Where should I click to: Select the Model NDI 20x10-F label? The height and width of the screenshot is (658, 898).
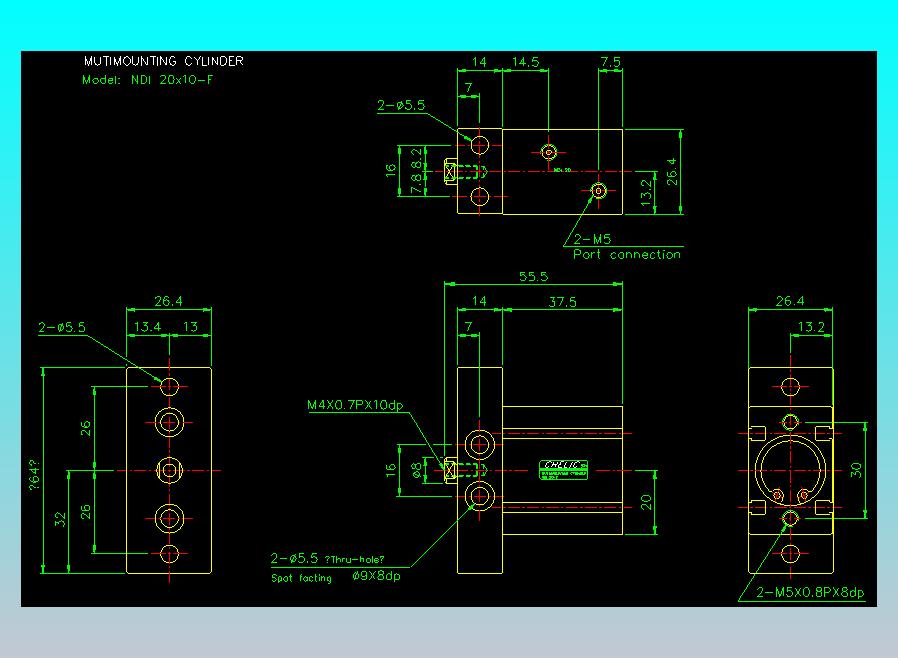click(147, 79)
